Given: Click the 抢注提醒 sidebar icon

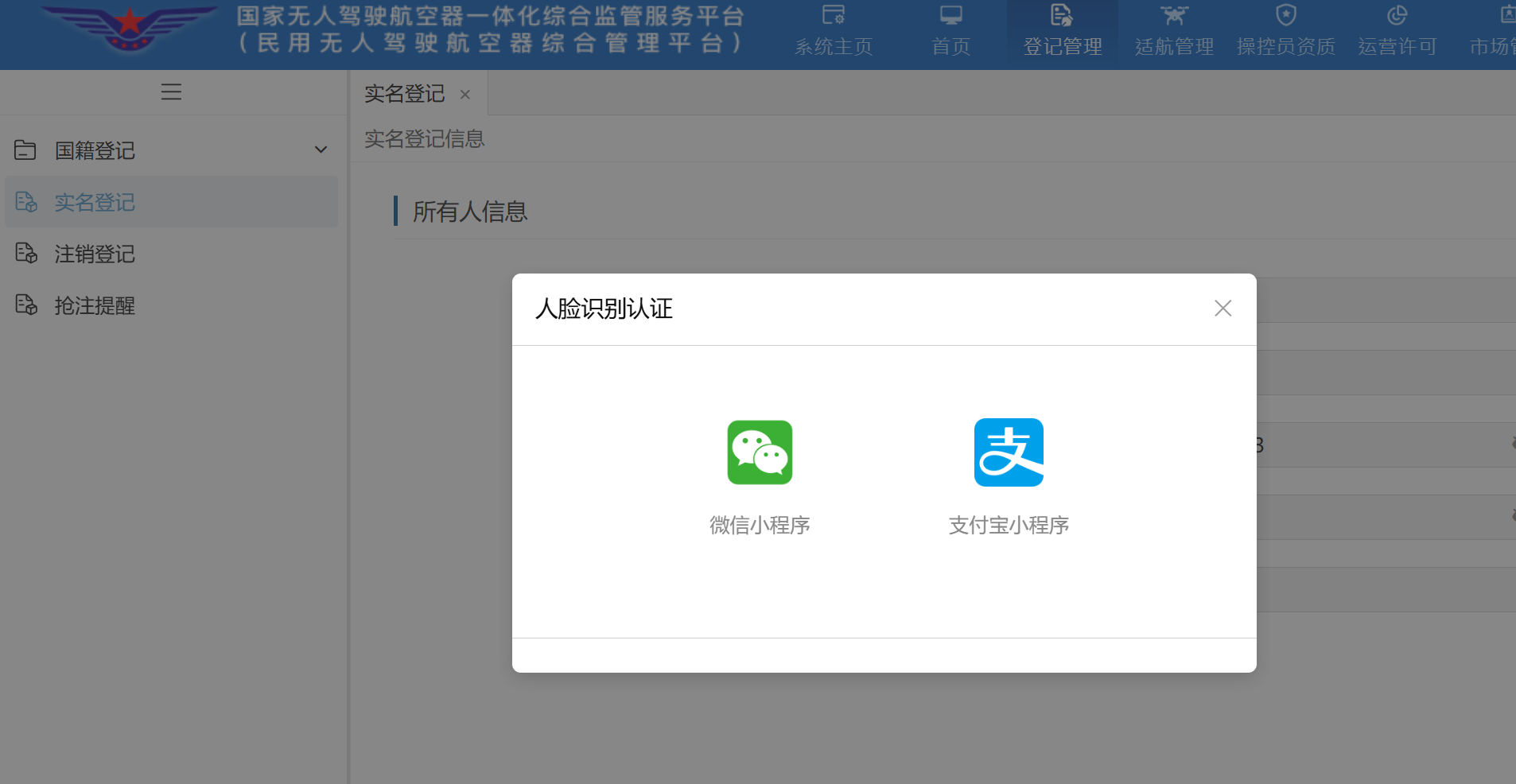Looking at the screenshot, I should tap(26, 305).
